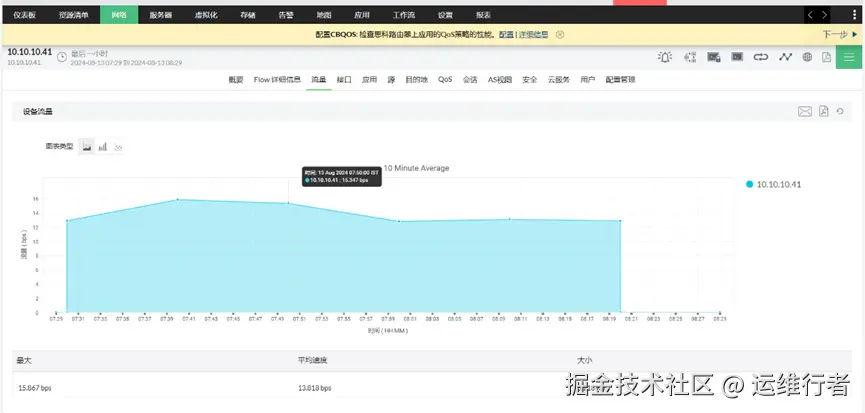This screenshot has width=865, height=413.
Task: Export page via header PDF icon
Action: [x=826, y=57]
